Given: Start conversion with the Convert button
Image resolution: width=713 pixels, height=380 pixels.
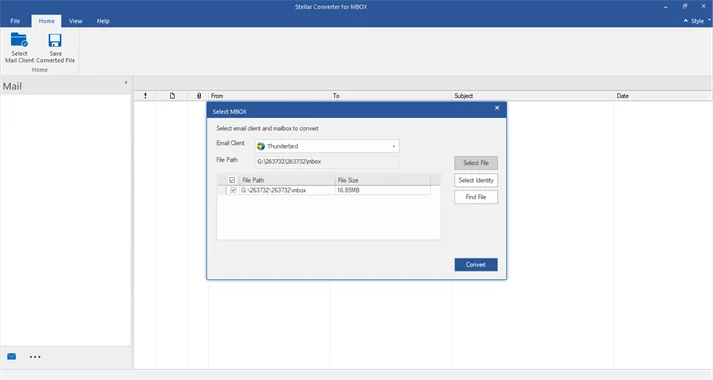Looking at the screenshot, I should click(476, 265).
